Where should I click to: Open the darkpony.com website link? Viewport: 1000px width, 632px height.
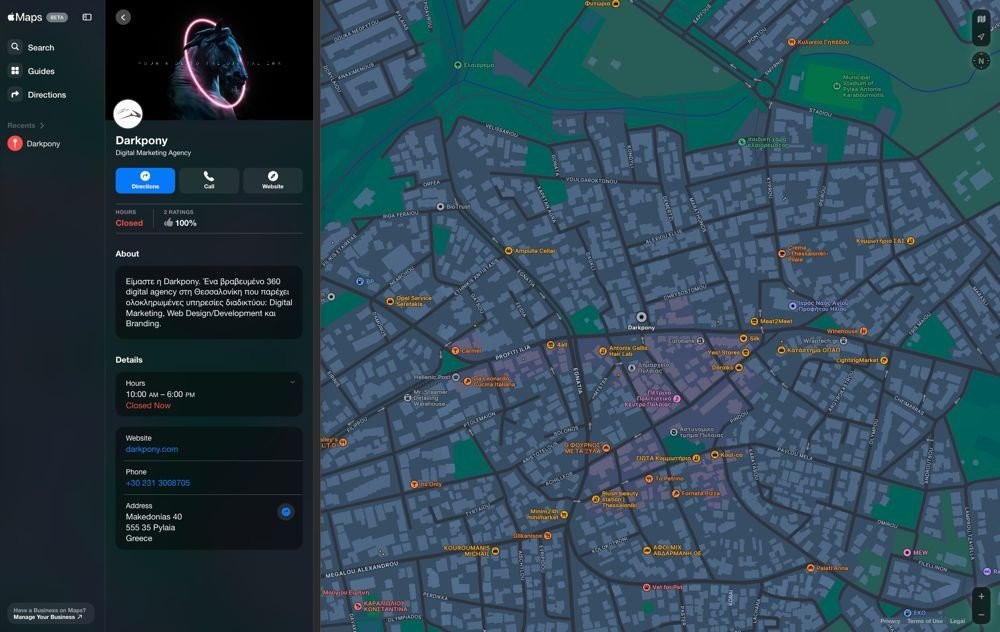tap(152, 449)
